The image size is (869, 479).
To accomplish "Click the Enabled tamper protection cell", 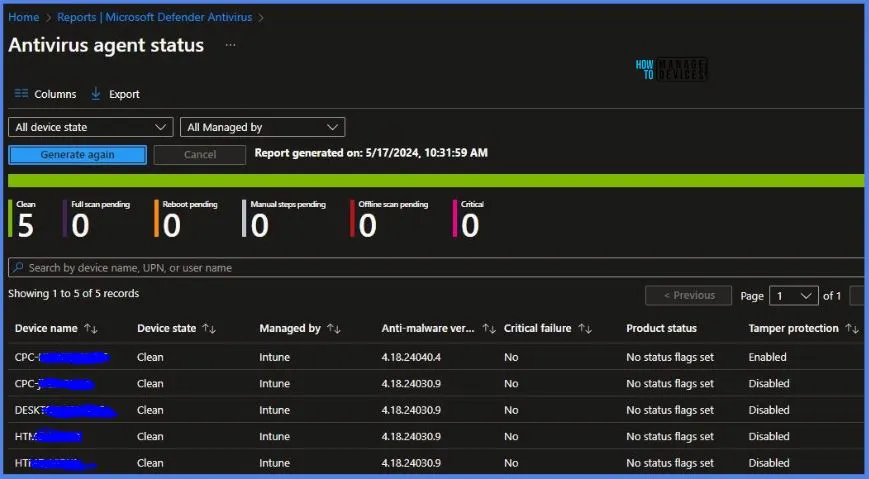I will point(768,358).
